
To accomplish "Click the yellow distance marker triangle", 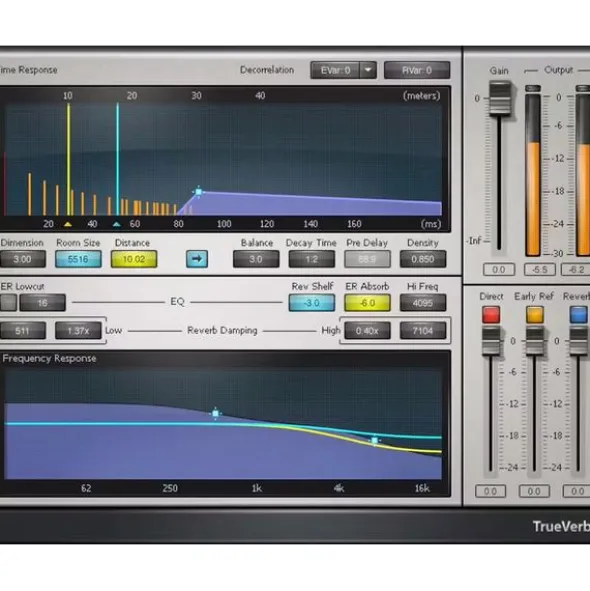I will (68, 224).
